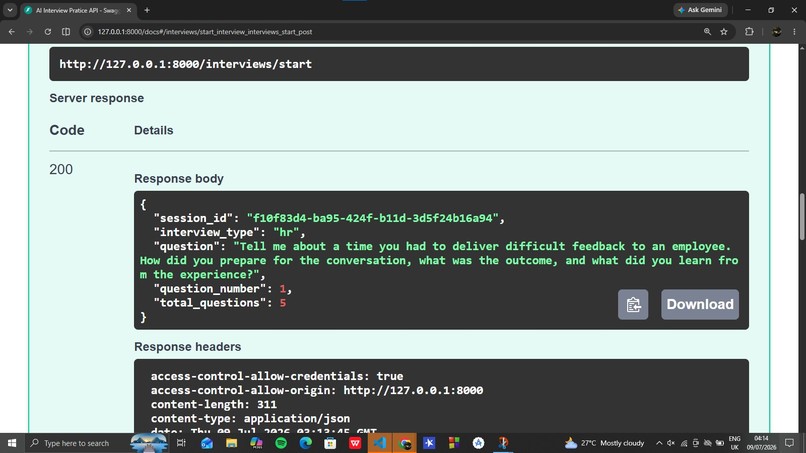This screenshot has width=806, height=453.
Task: Show hidden system tray icons
Action: tap(659, 443)
